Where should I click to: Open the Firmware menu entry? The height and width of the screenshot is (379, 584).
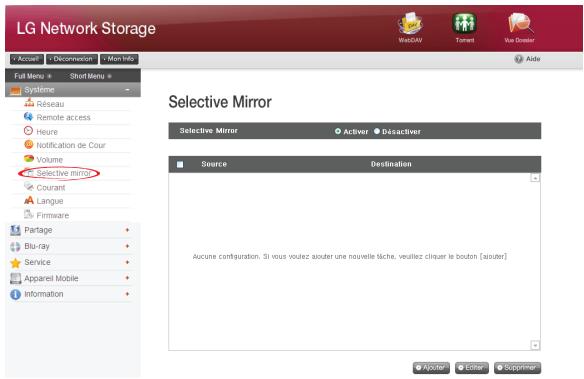(53, 215)
